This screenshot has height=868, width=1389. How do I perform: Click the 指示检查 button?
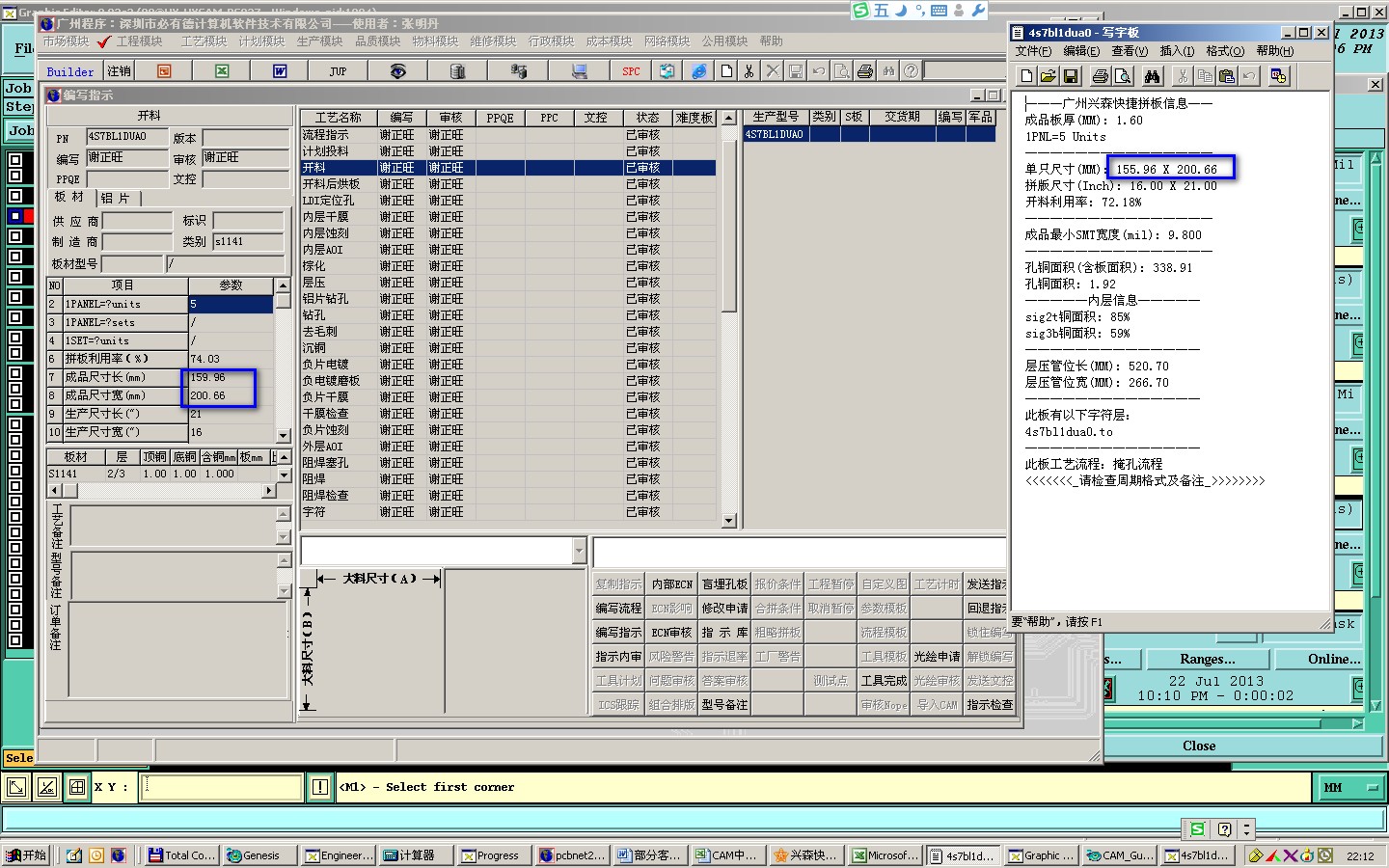(990, 705)
